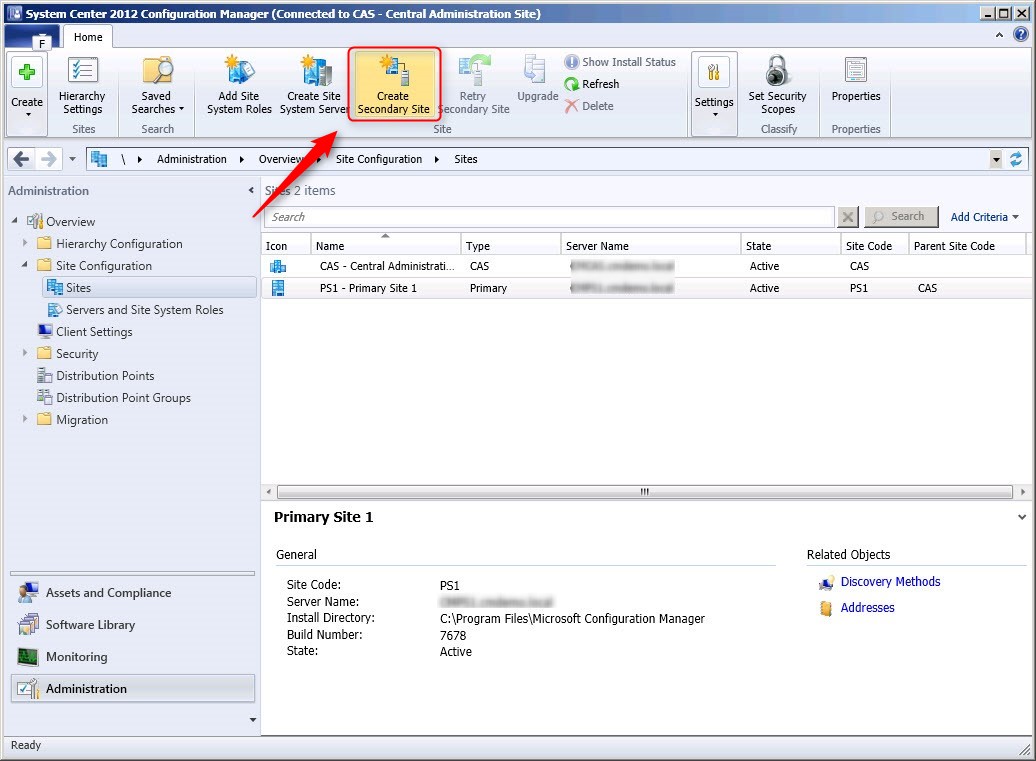Minimize the ribbon with the chevron
The image size is (1036, 761).
click(x=999, y=35)
